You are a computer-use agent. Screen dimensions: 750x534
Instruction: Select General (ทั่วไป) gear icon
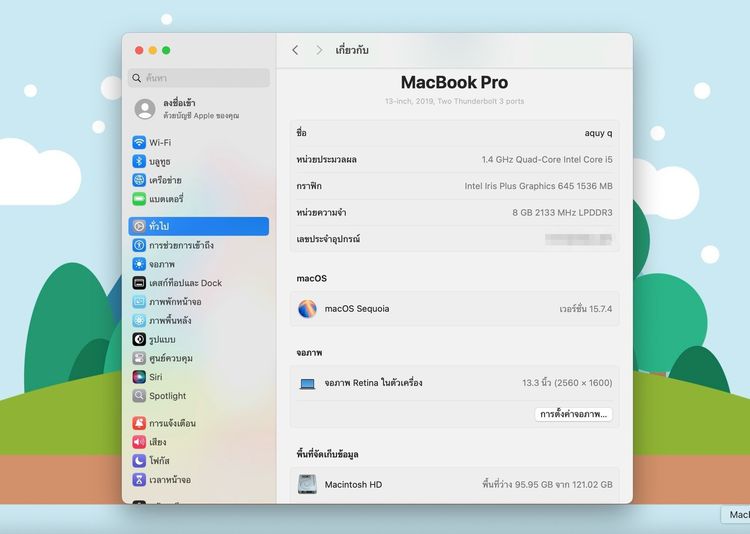139,226
